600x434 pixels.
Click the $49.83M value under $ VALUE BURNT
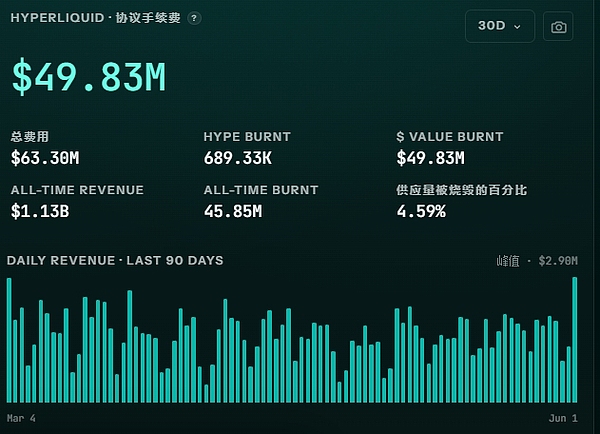430,158
